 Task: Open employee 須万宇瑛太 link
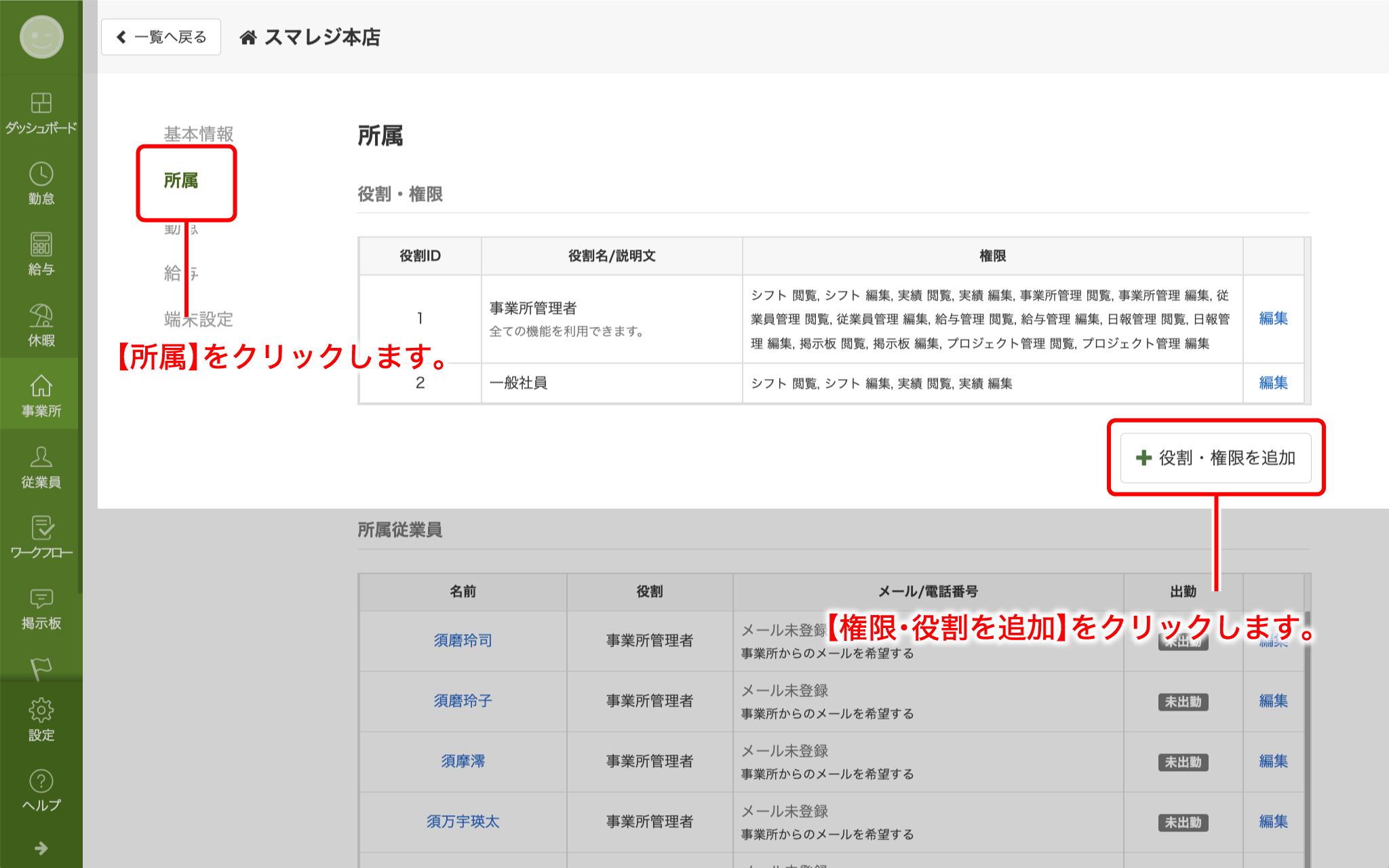point(463,821)
